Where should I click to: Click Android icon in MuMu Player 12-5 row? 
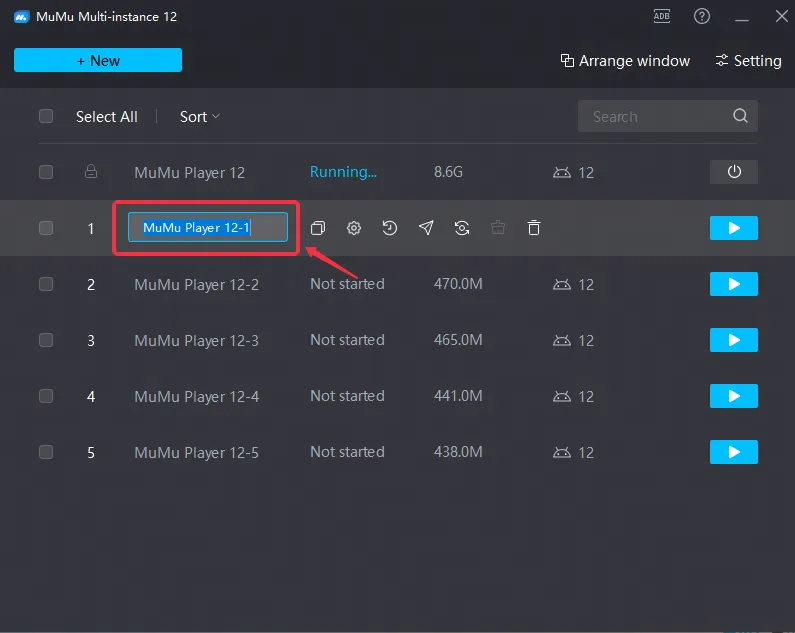tap(562, 452)
